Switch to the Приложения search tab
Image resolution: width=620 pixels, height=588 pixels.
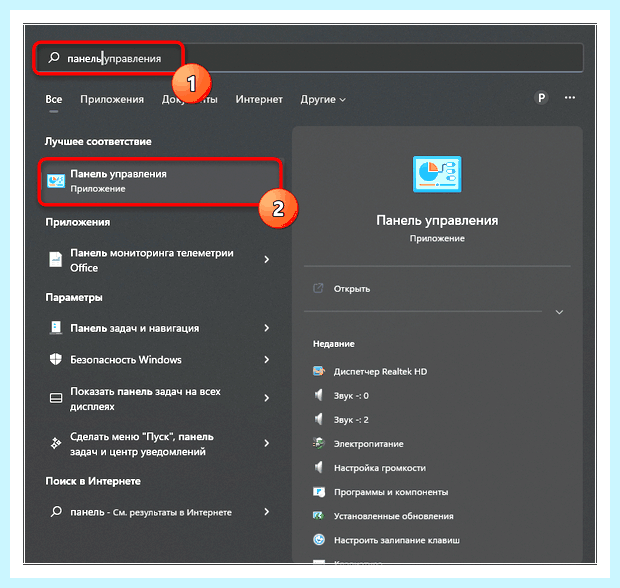point(112,99)
